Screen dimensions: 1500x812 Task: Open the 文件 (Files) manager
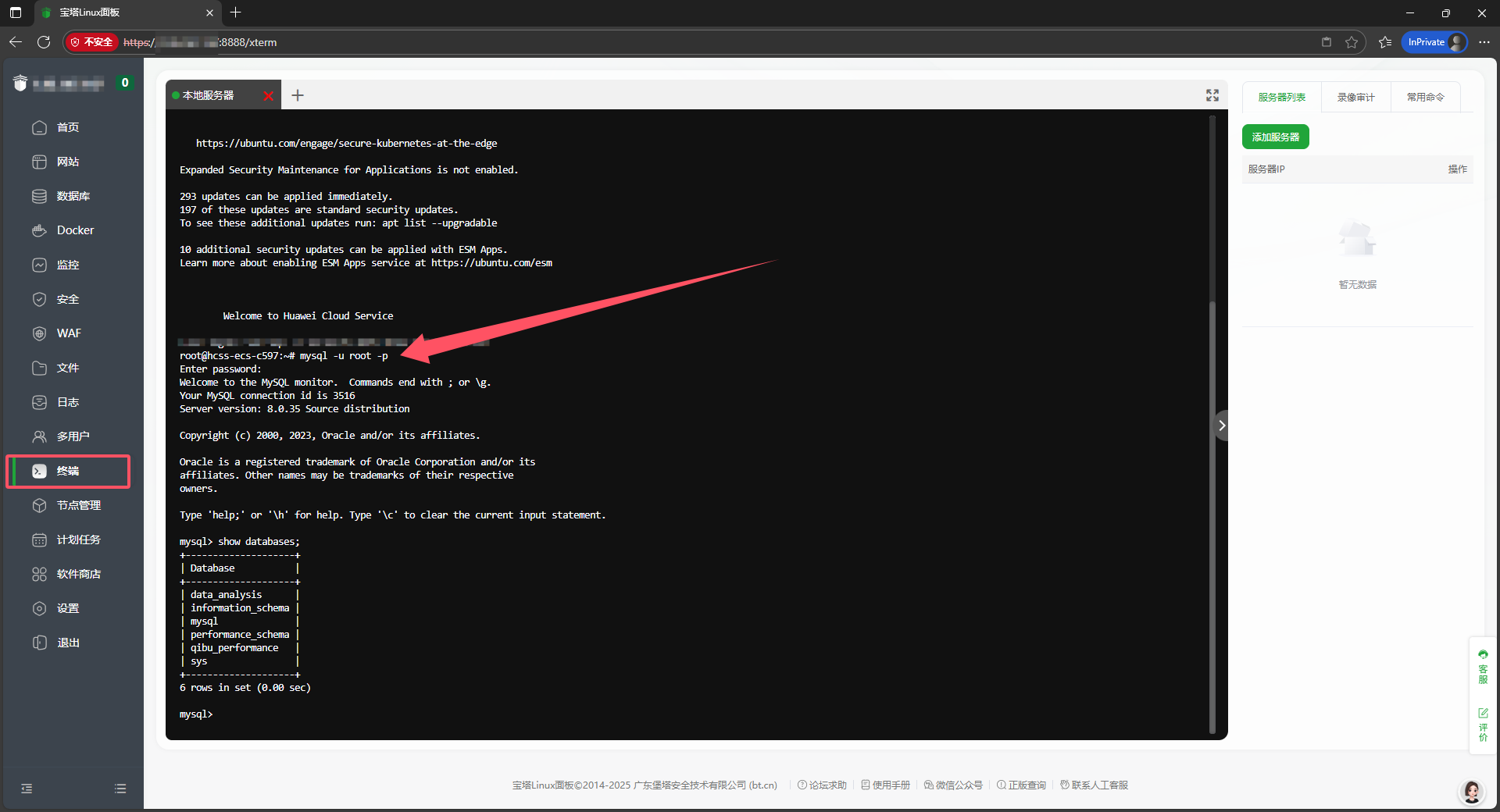[67, 368]
